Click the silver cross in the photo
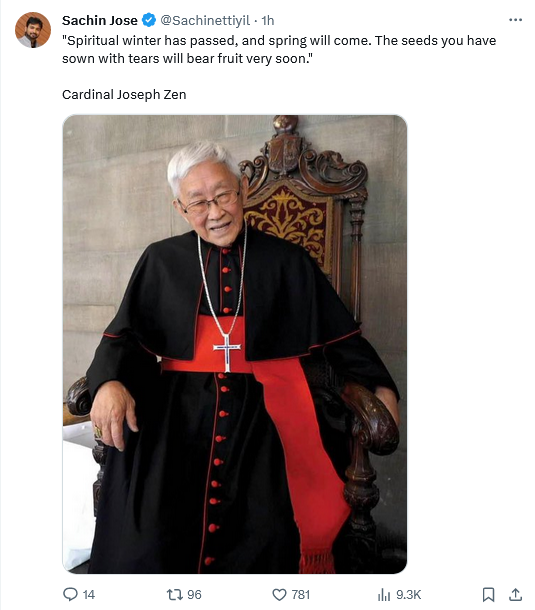The image size is (535, 610). [227, 352]
